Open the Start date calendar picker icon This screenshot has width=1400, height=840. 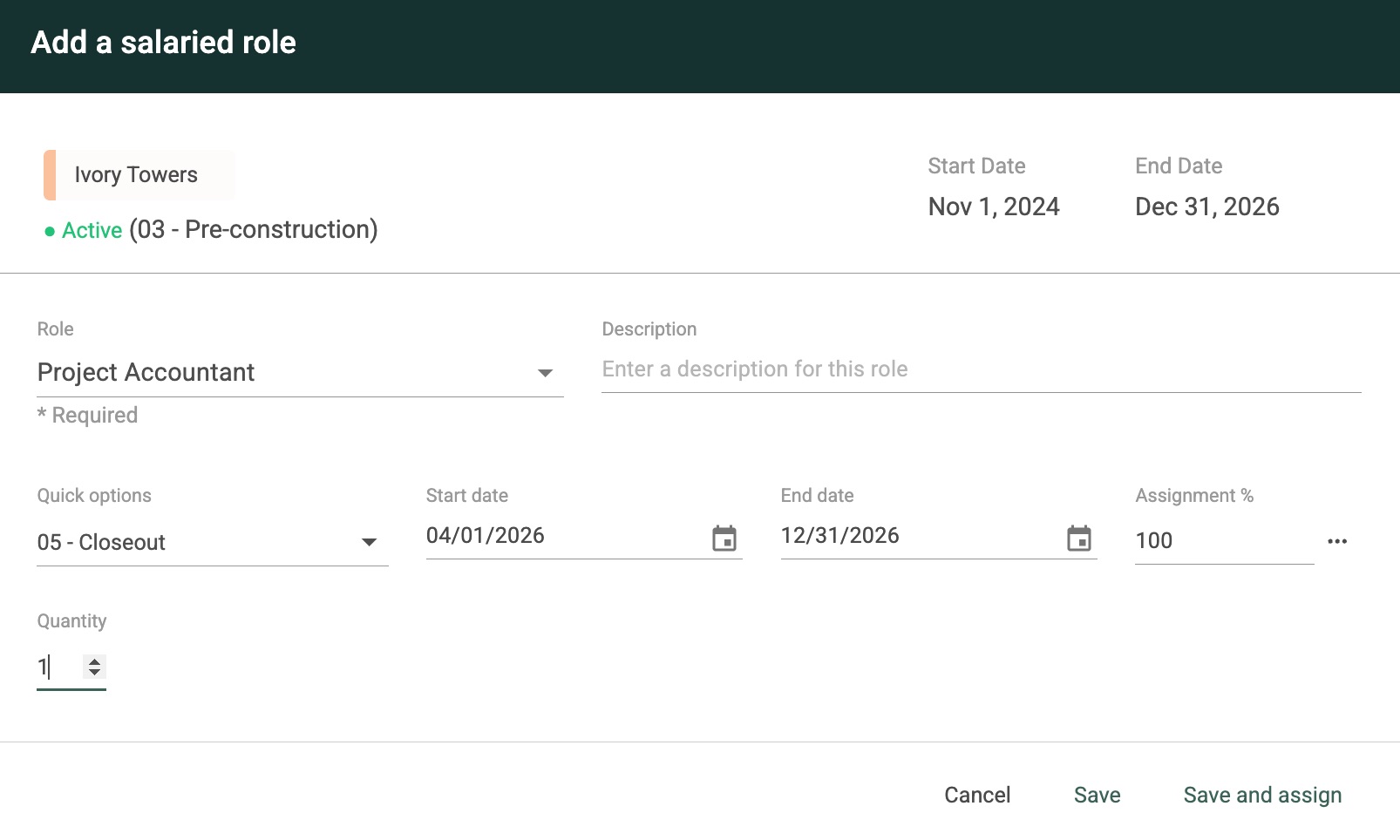(x=724, y=539)
